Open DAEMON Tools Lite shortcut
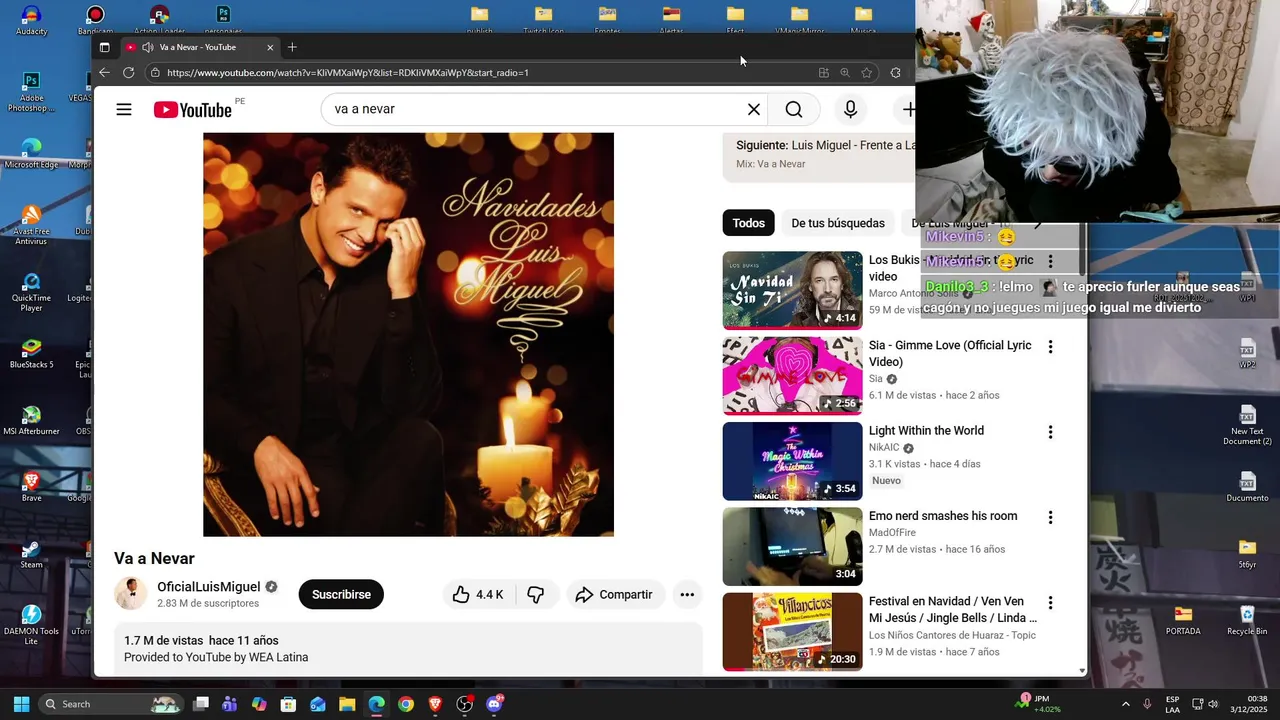 pos(31,625)
